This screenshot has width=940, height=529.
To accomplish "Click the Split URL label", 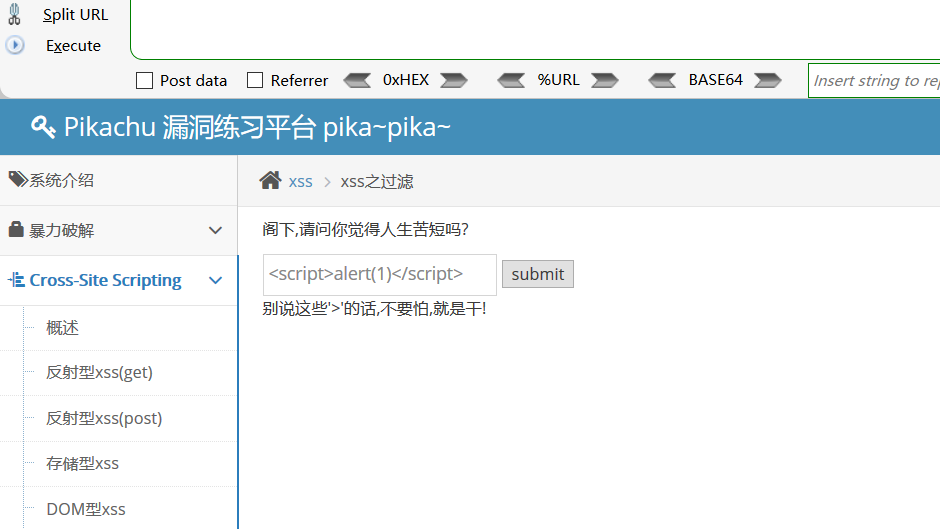I will [76, 14].
